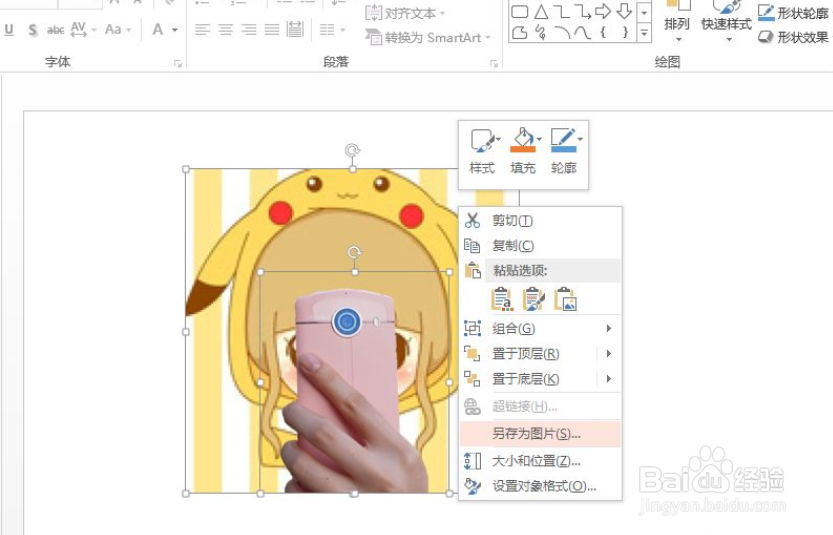Expand Bring to Front submenu arrow
Image resolution: width=833 pixels, height=535 pixels.
coord(609,353)
